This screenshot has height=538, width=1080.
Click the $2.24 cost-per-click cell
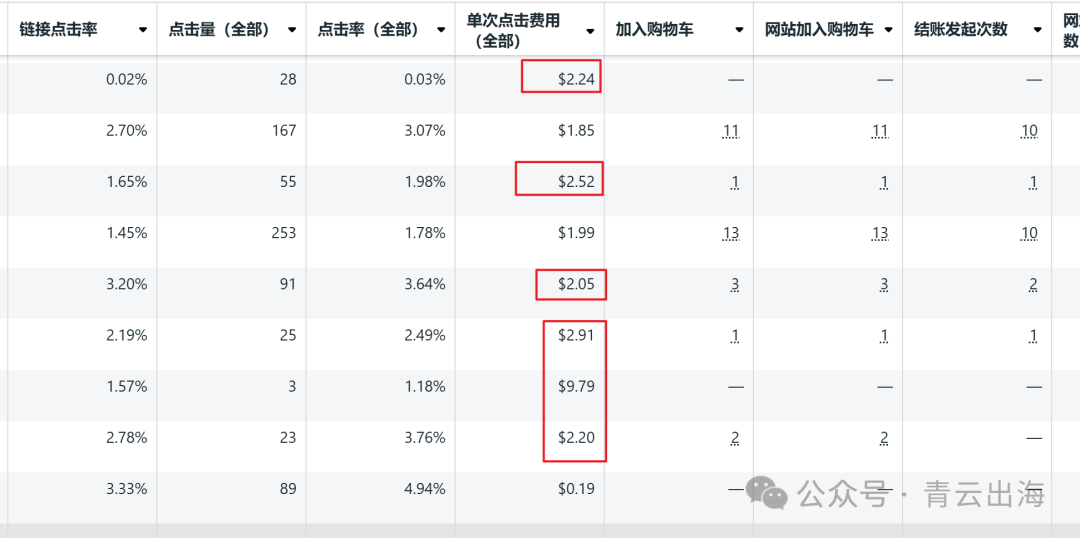click(x=576, y=79)
